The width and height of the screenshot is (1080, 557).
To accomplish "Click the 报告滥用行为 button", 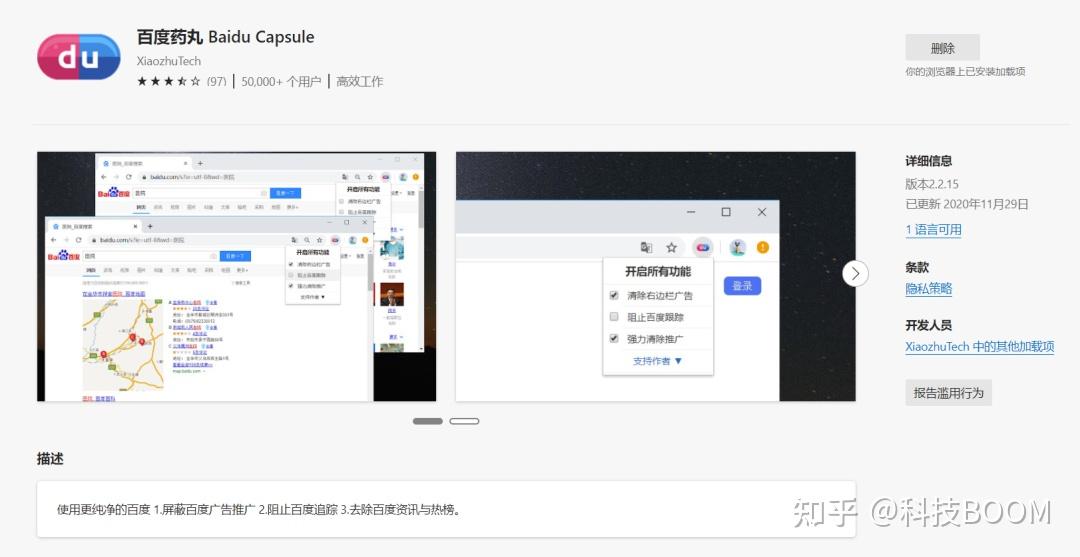I will pyautogui.click(x=948, y=392).
